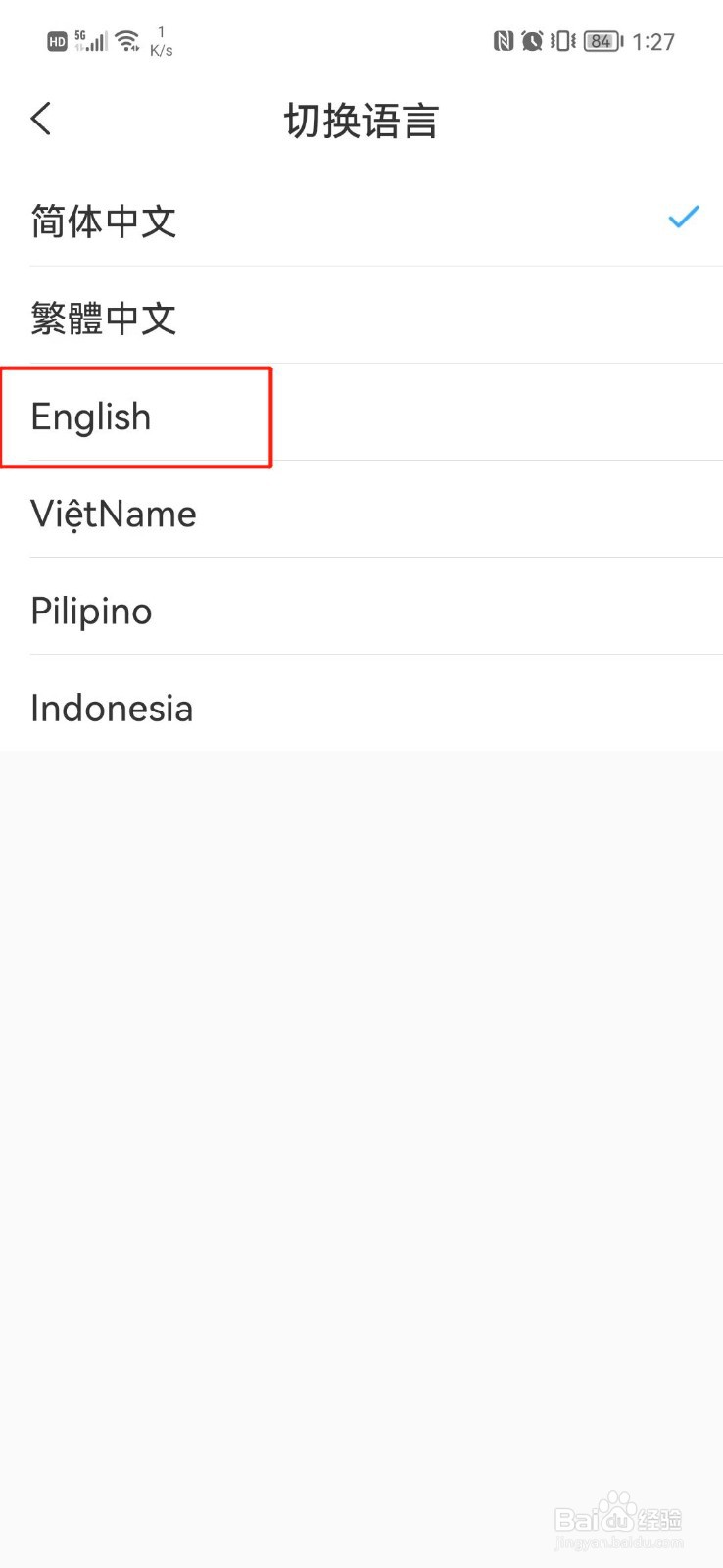Click the jingyan.baidu.com watermark text
Viewport: 723px width, 1568px height.
(618, 1543)
